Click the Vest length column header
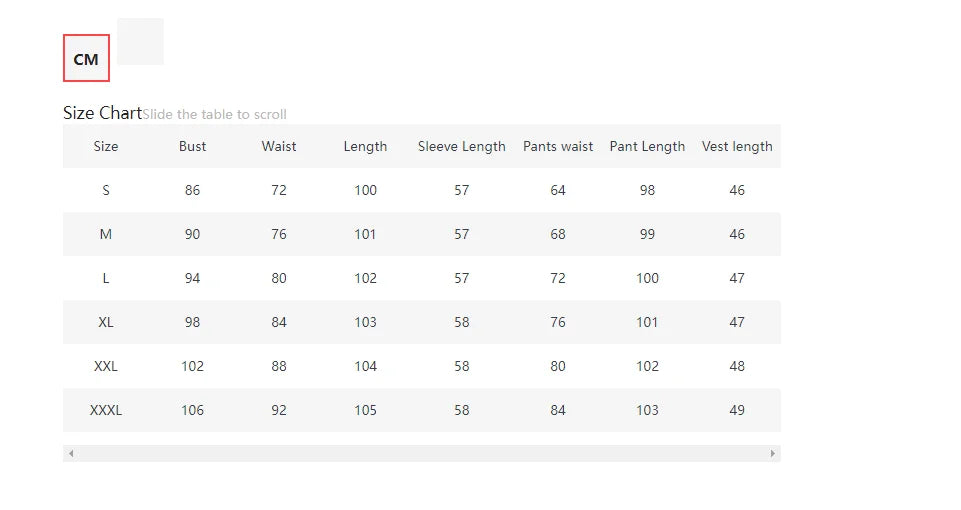 pyautogui.click(x=737, y=146)
